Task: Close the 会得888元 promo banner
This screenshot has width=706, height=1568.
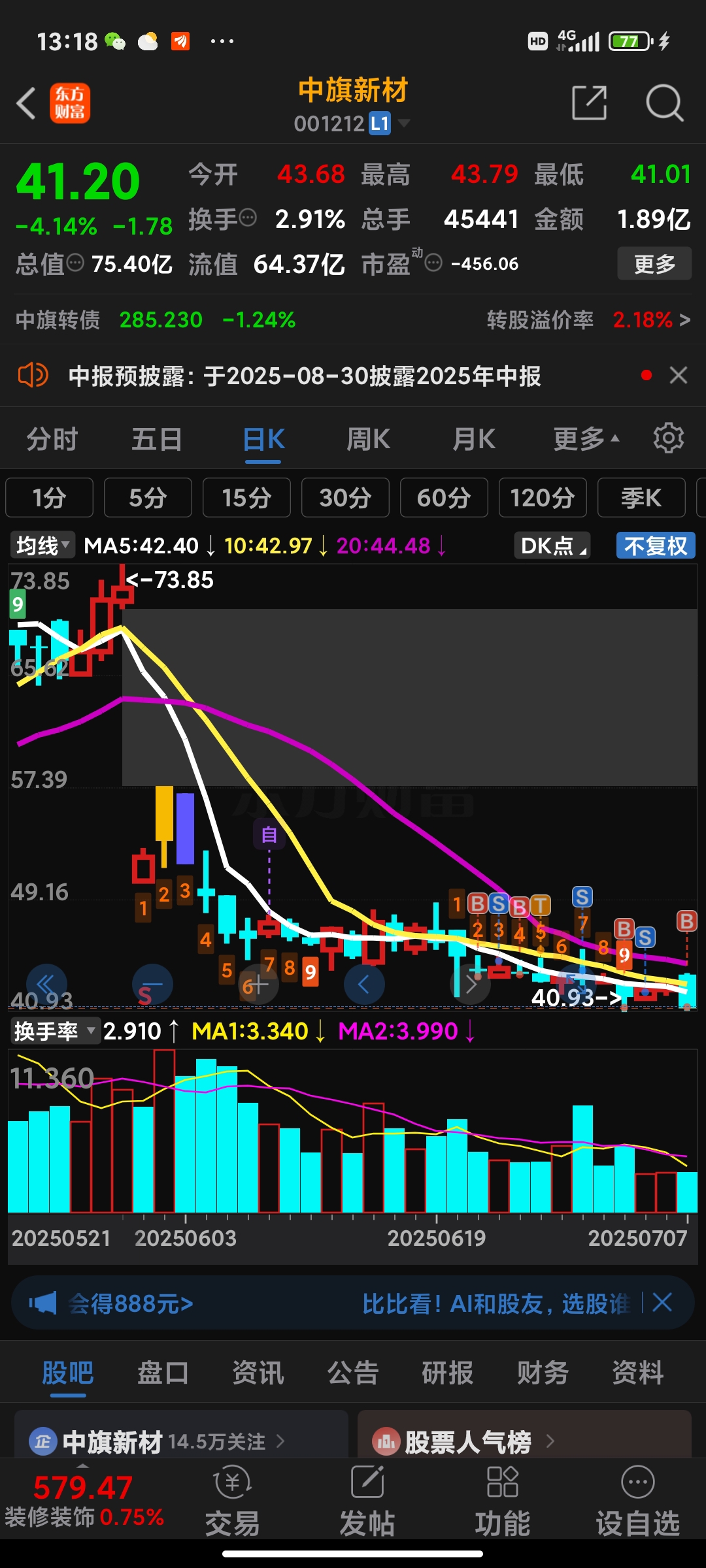Action: (x=662, y=1303)
